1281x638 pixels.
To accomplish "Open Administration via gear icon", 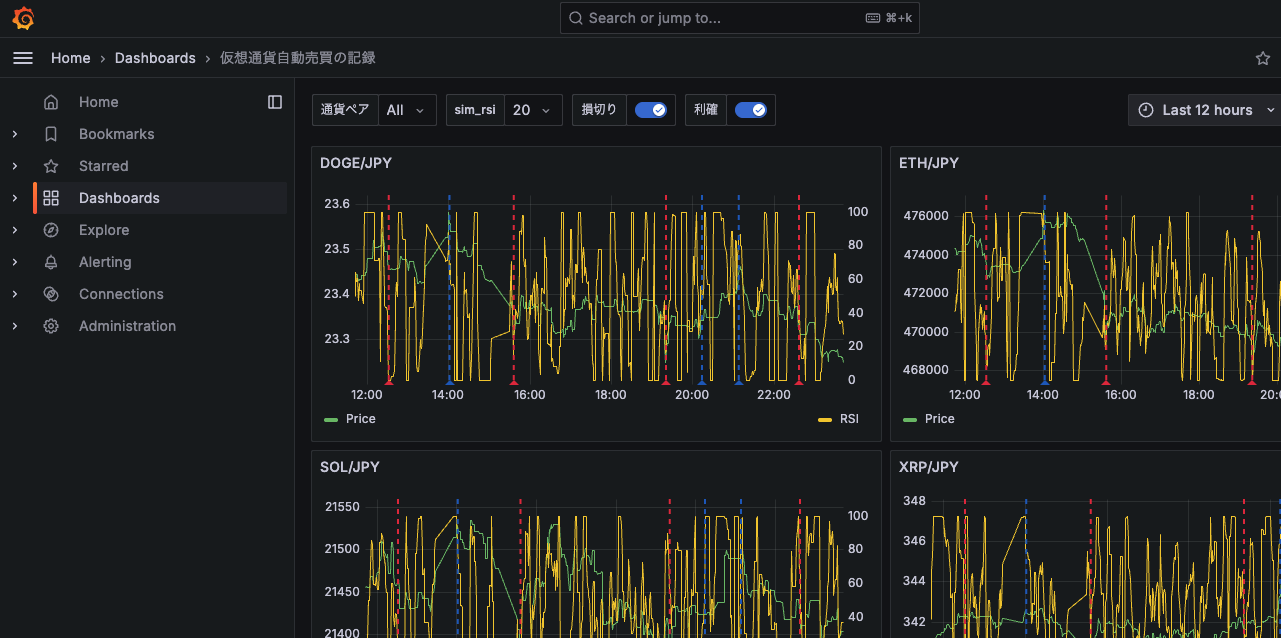I will [x=51, y=326].
